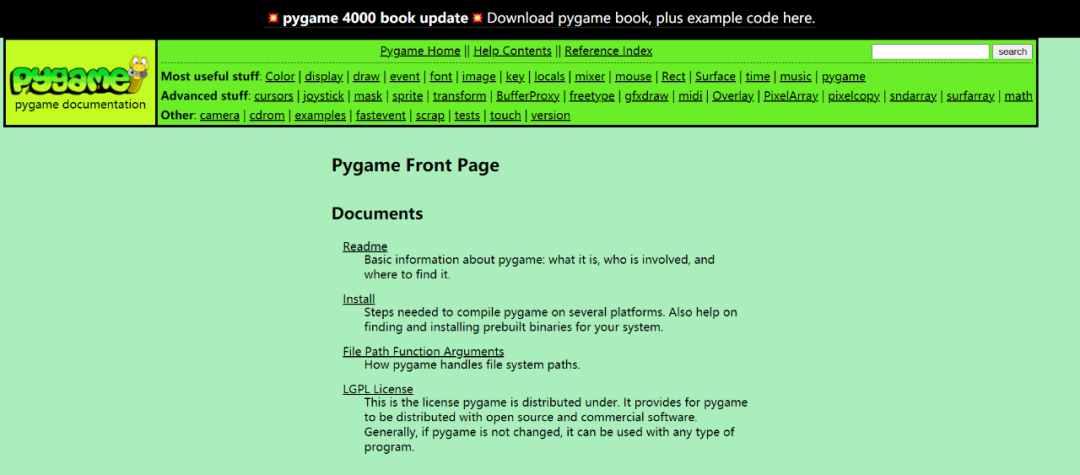Open the mouse module link
Viewport: 1080px width, 475px height.
tap(633, 76)
